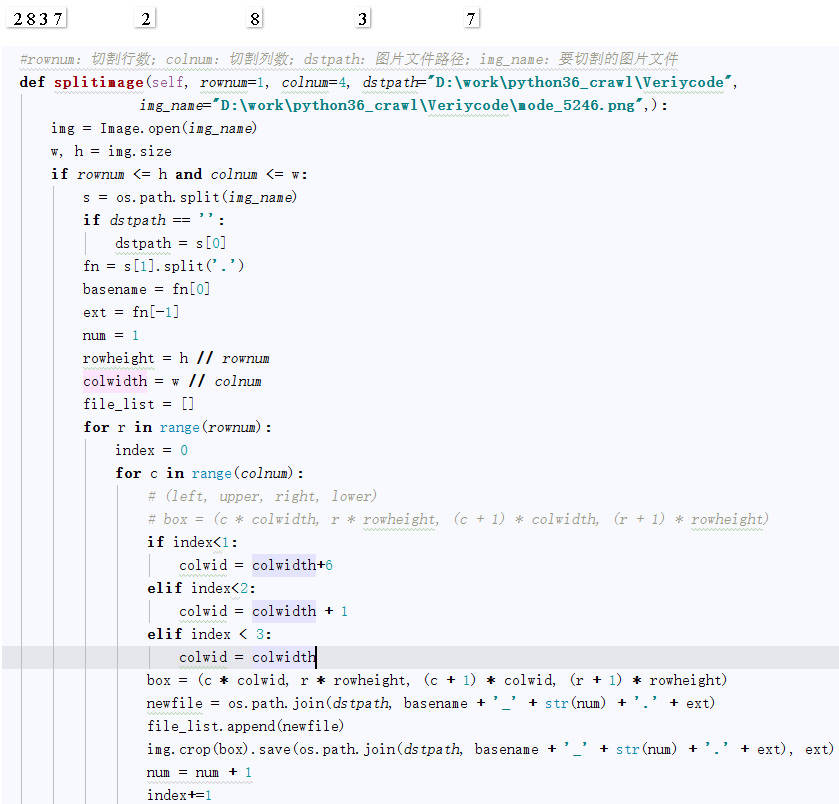
Task: Click the "2837" captcha image thumbnail
Action: point(36,17)
